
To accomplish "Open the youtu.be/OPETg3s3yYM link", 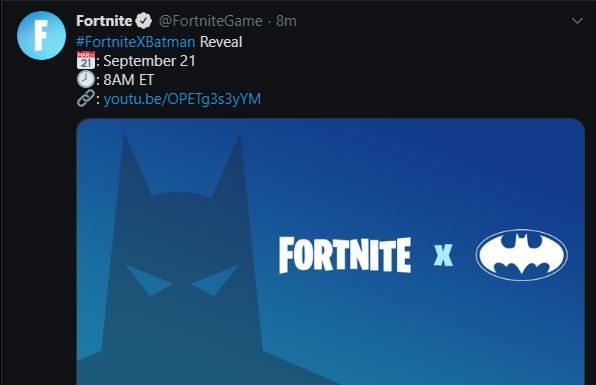I will pos(182,99).
